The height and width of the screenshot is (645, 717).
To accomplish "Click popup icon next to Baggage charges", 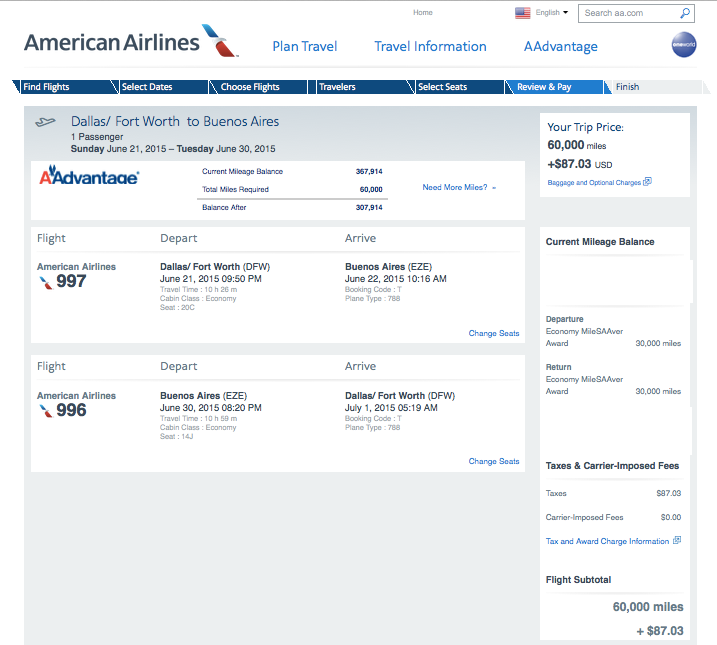I will coord(648,182).
